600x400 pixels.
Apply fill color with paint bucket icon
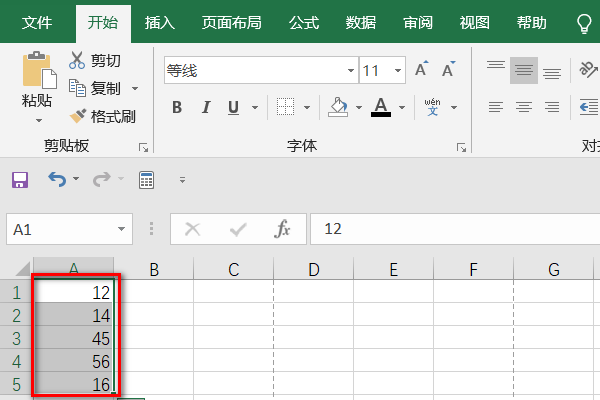[338, 107]
